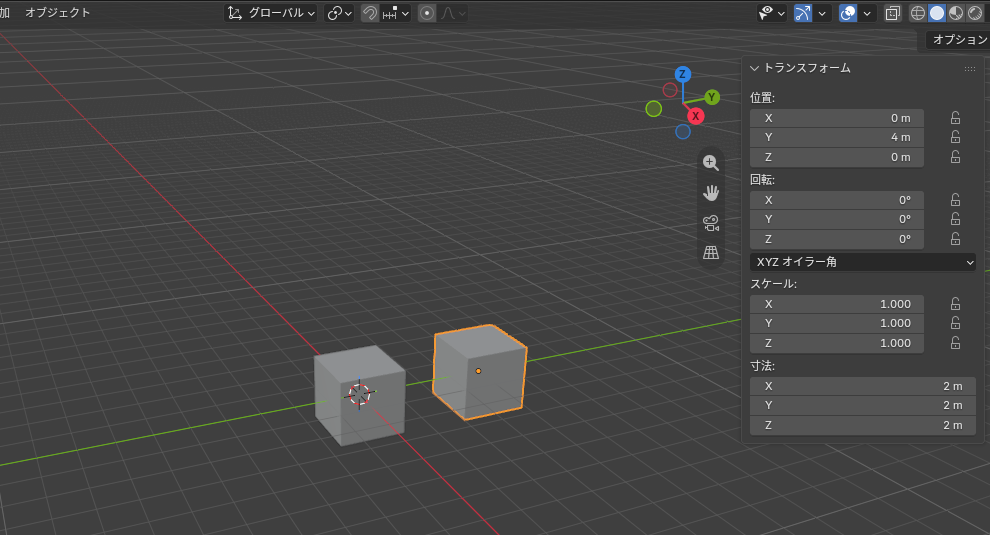990x535 pixels.
Task: Click the dimensions X field
Action: 862,386
